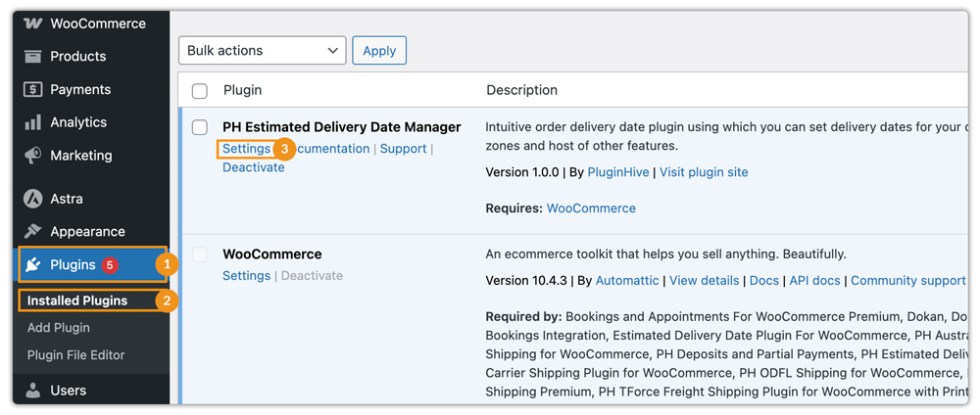The image size is (980, 415).
Task: Click the red plugin updates badge
Action: point(109,265)
